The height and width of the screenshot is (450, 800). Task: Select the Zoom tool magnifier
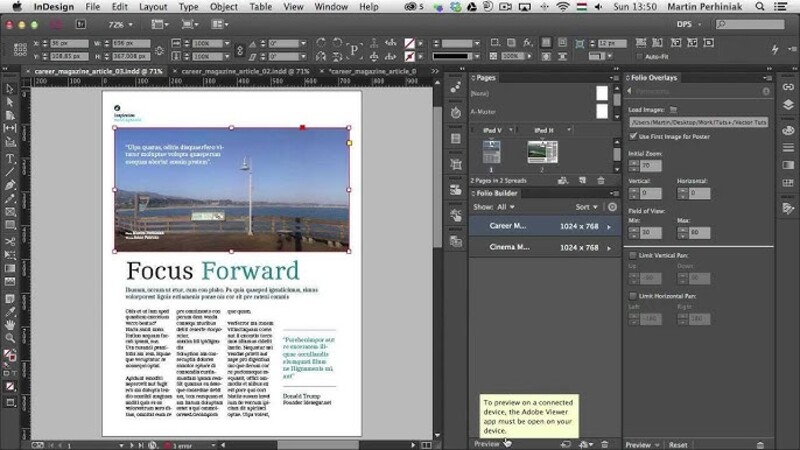coord(10,338)
